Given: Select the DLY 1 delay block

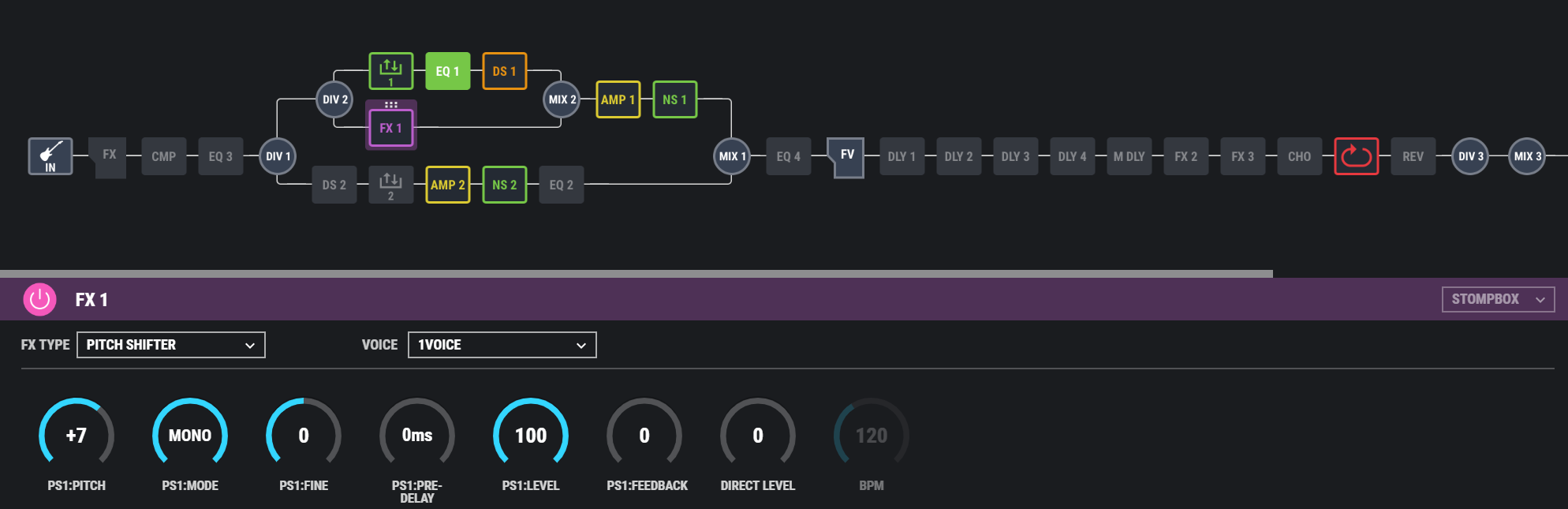Looking at the screenshot, I should 902,156.
